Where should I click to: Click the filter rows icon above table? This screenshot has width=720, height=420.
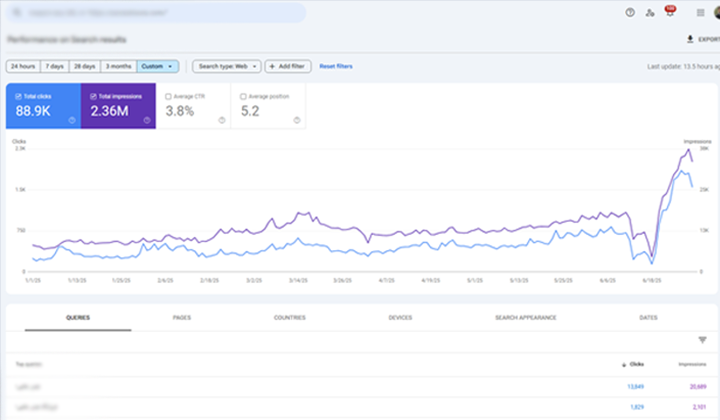pos(702,340)
